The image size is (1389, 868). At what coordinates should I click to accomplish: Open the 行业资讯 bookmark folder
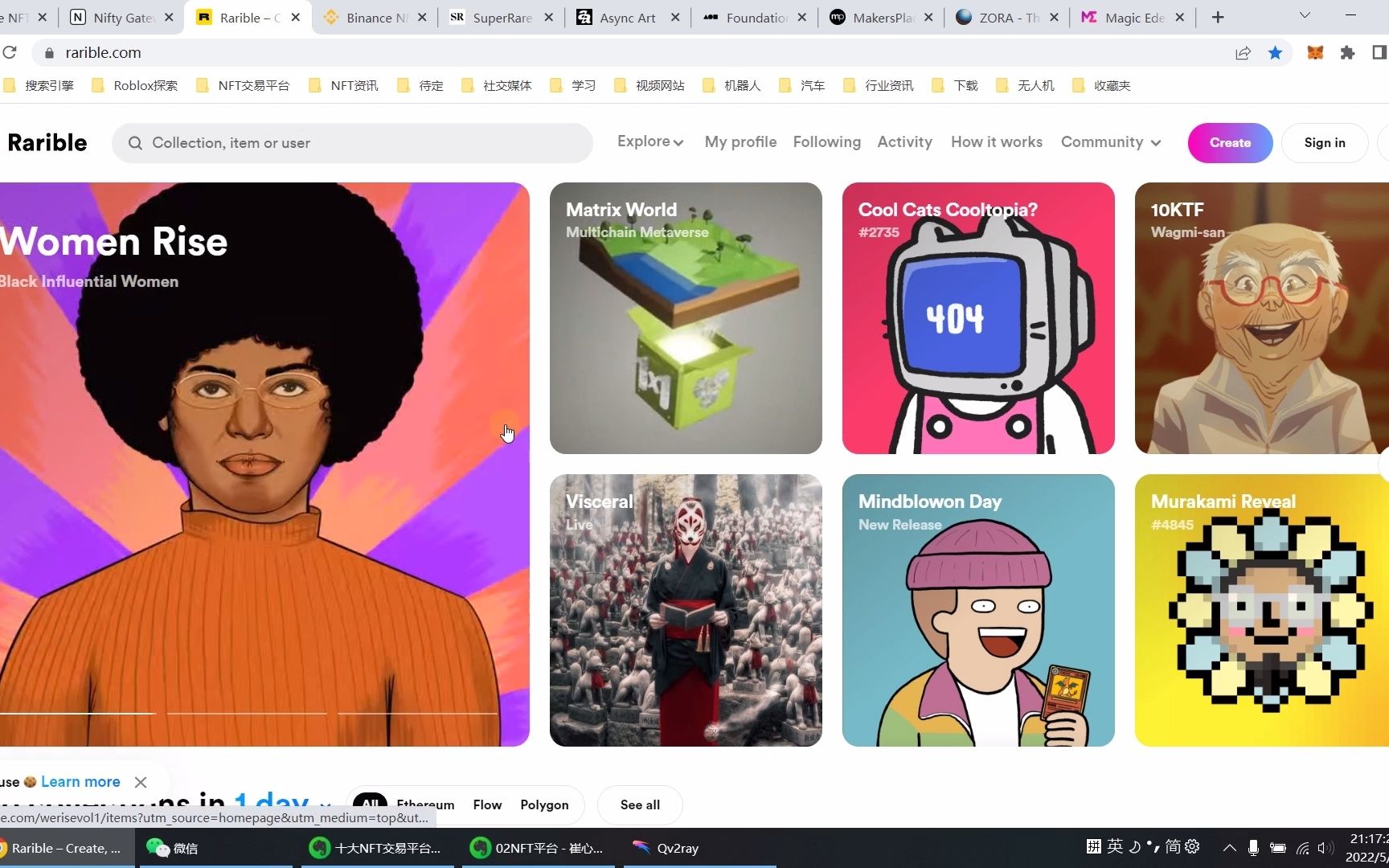tap(879, 85)
